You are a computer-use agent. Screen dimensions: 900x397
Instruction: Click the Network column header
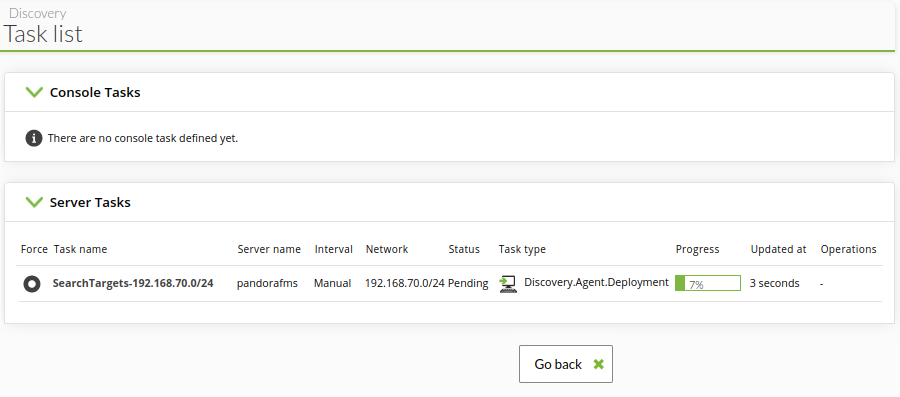(387, 249)
